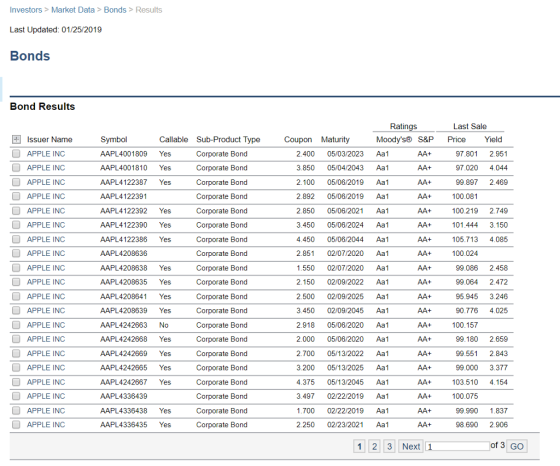Tick the checkbox beside AAPL4208636

(16, 253)
